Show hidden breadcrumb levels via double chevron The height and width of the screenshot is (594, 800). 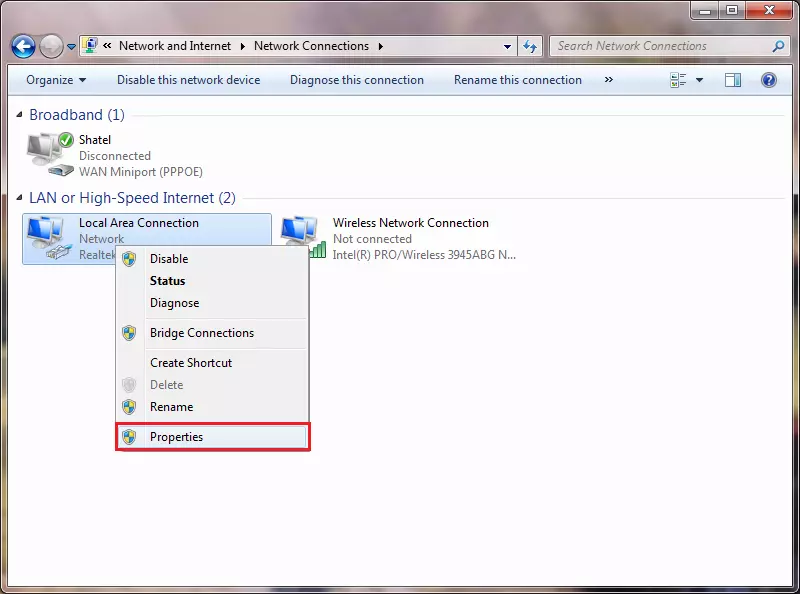click(x=107, y=46)
